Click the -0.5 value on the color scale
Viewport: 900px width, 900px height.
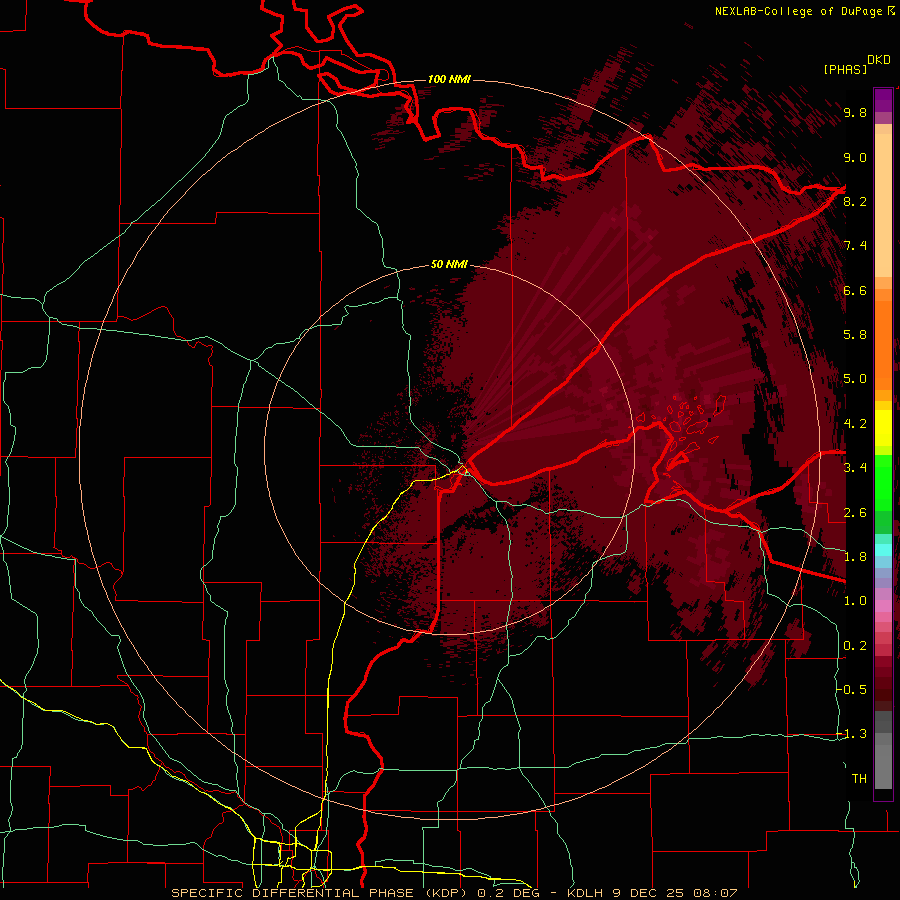click(852, 689)
